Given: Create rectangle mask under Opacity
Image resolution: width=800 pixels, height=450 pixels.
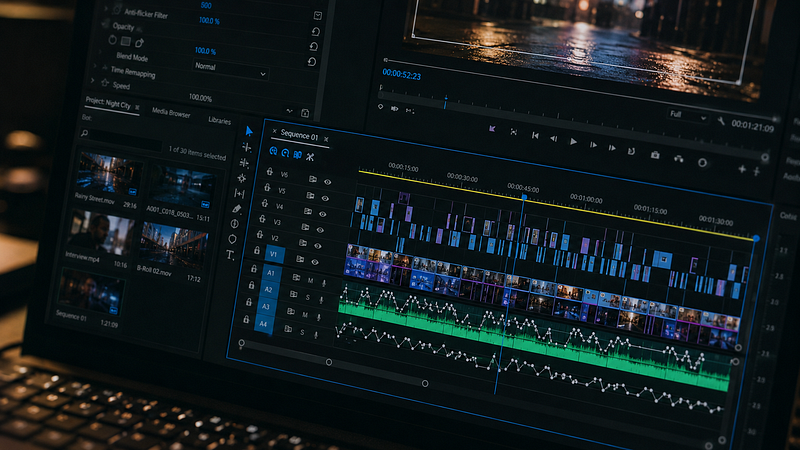Looking at the screenshot, I should pyautogui.click(x=126, y=41).
